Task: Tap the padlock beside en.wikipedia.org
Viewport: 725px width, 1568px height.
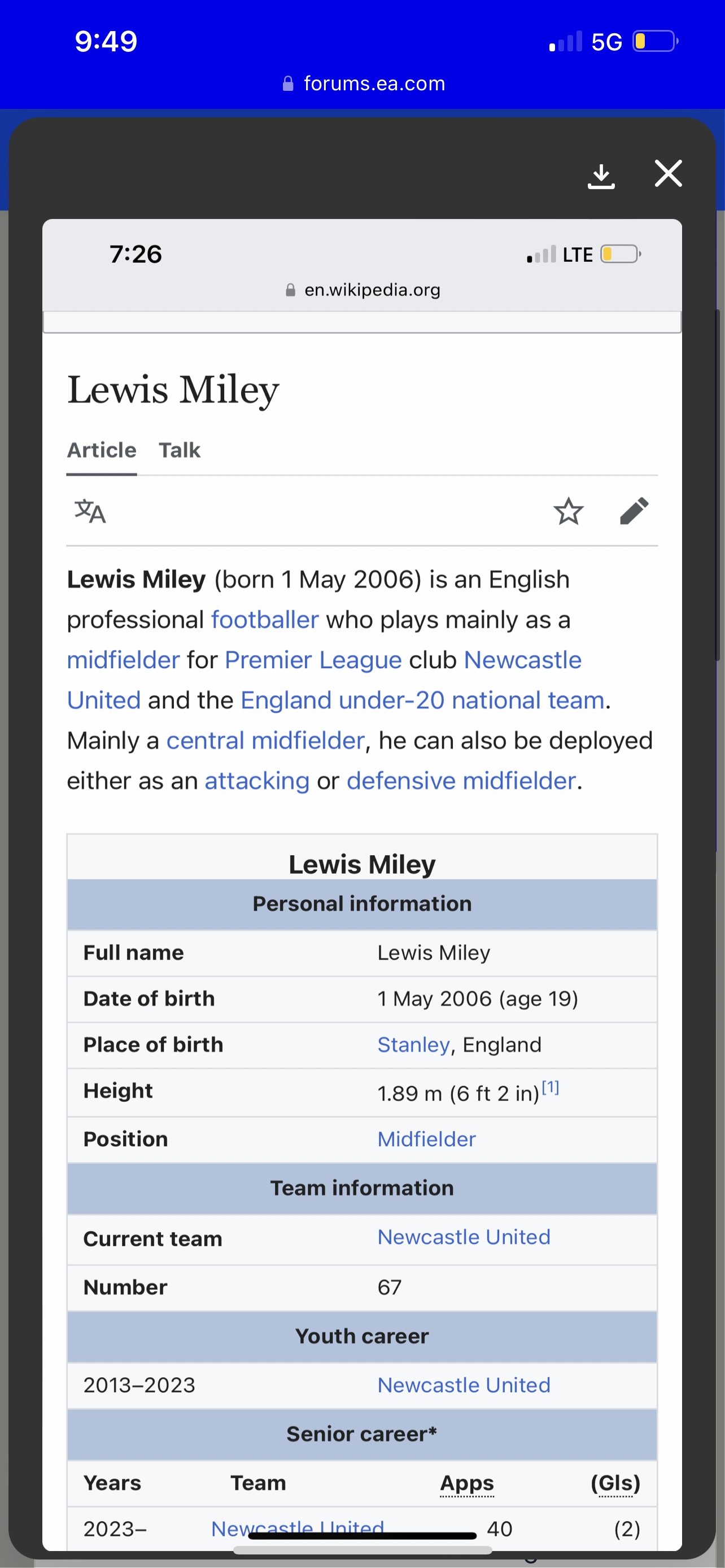Action: point(290,290)
